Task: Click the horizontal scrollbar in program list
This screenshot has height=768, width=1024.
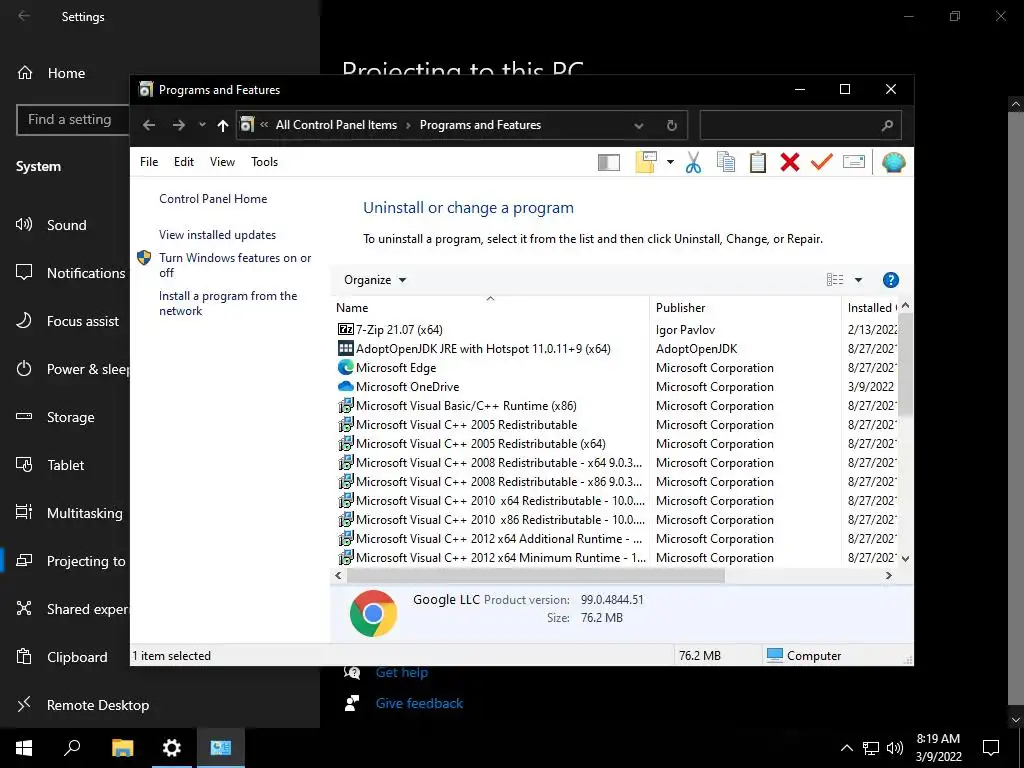Action: click(x=536, y=575)
